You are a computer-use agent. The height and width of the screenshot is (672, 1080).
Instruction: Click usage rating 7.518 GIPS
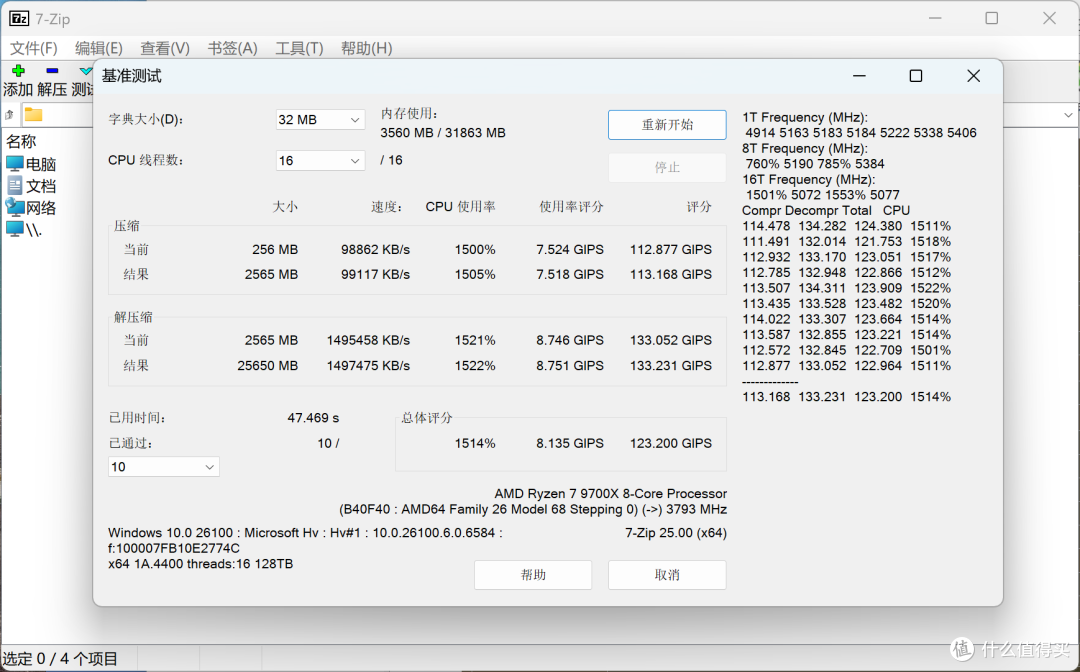tap(570, 274)
